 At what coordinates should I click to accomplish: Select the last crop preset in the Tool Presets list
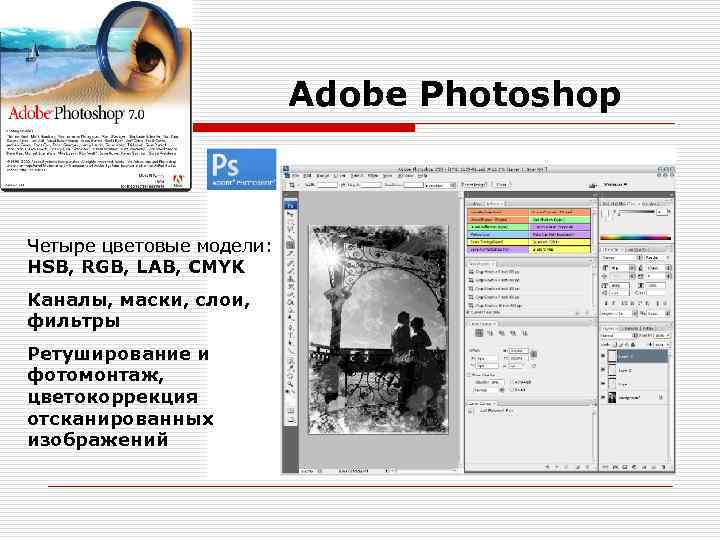coord(495,306)
